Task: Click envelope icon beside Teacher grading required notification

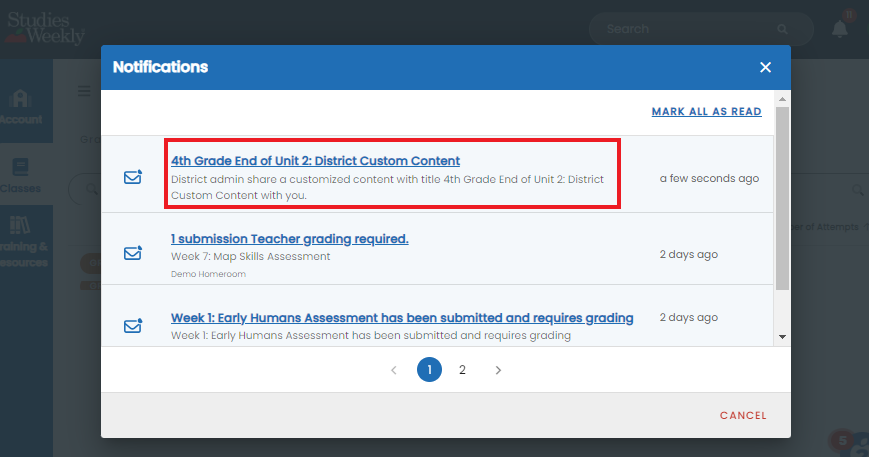Action: [132, 253]
